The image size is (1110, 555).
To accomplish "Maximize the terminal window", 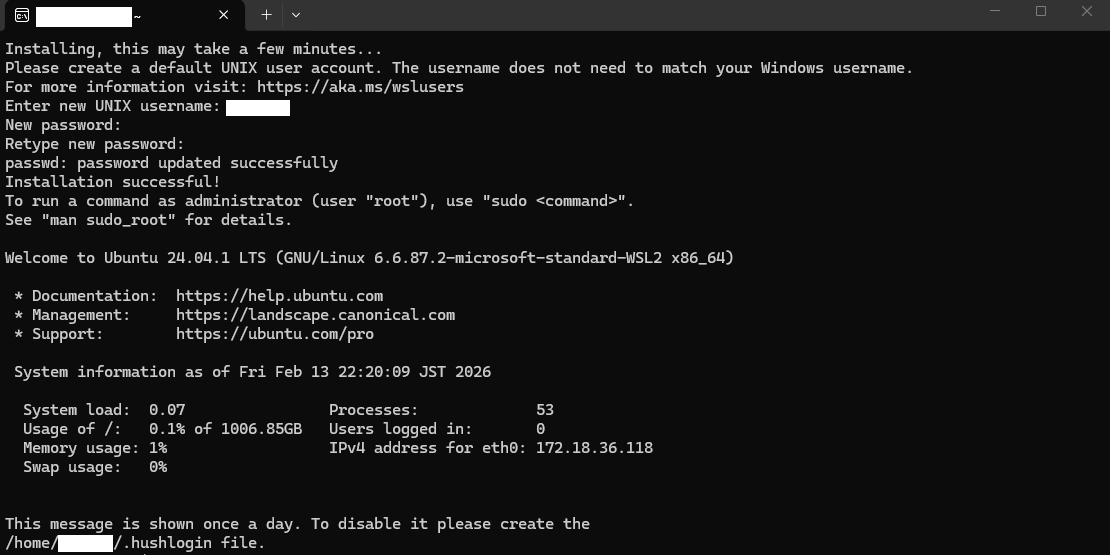I will point(1040,12).
